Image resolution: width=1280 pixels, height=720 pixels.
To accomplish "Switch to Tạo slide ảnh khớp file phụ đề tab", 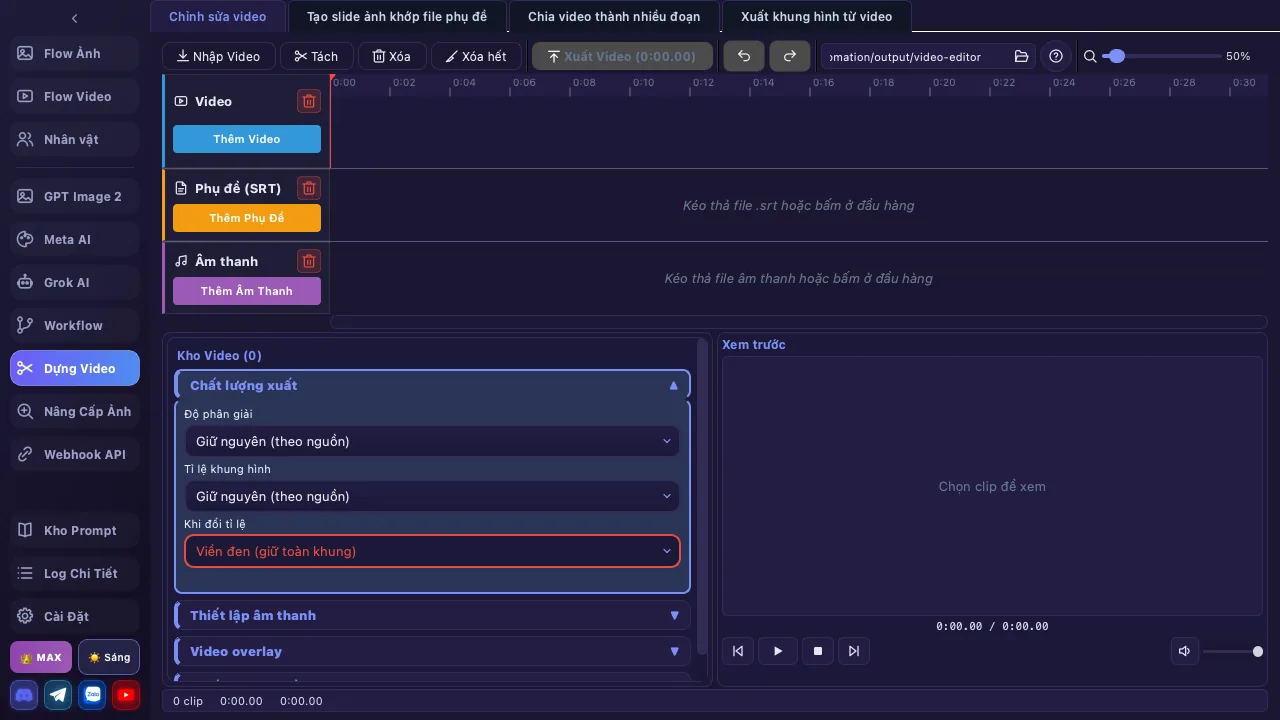I will click(397, 17).
